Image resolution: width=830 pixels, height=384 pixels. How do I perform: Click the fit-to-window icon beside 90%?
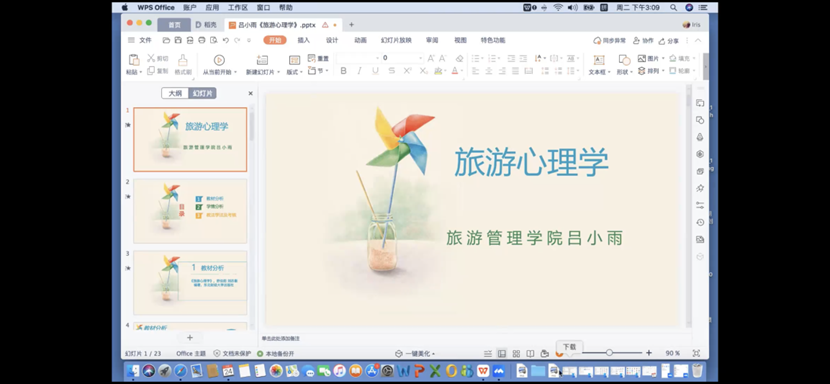696,353
